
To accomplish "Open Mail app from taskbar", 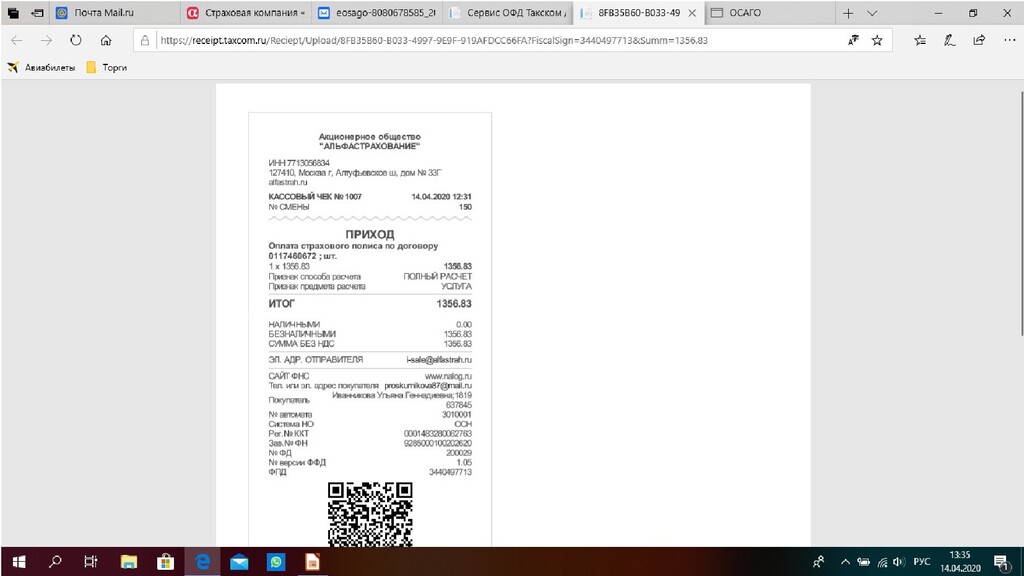I will click(x=239, y=562).
